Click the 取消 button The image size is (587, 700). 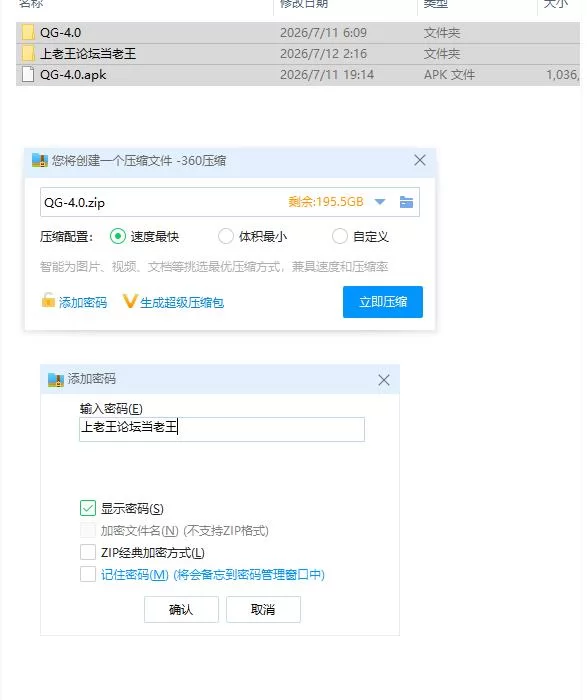(x=263, y=609)
